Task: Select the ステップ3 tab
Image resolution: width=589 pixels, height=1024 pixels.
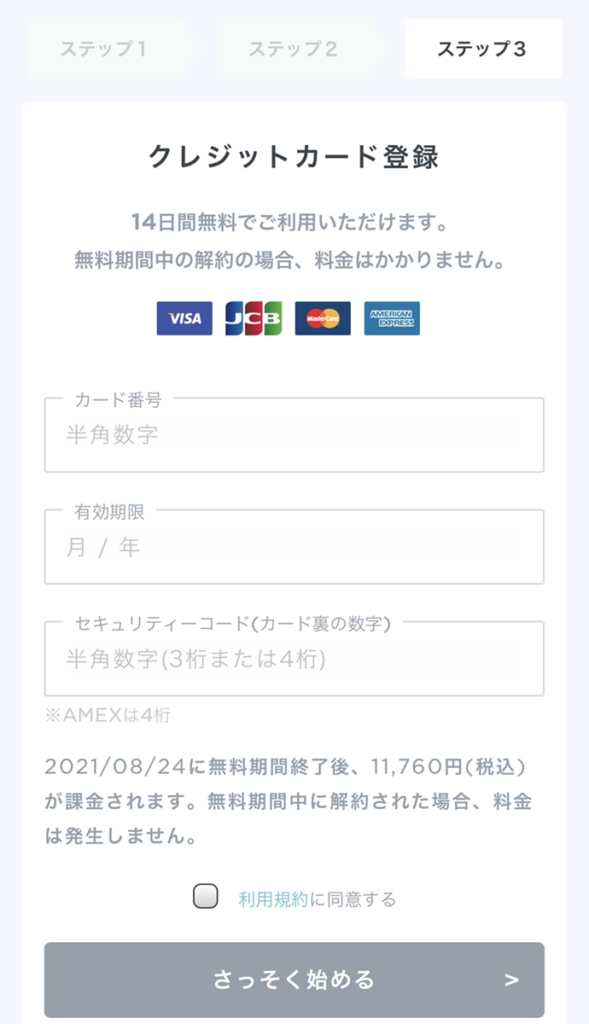Action: [x=483, y=49]
